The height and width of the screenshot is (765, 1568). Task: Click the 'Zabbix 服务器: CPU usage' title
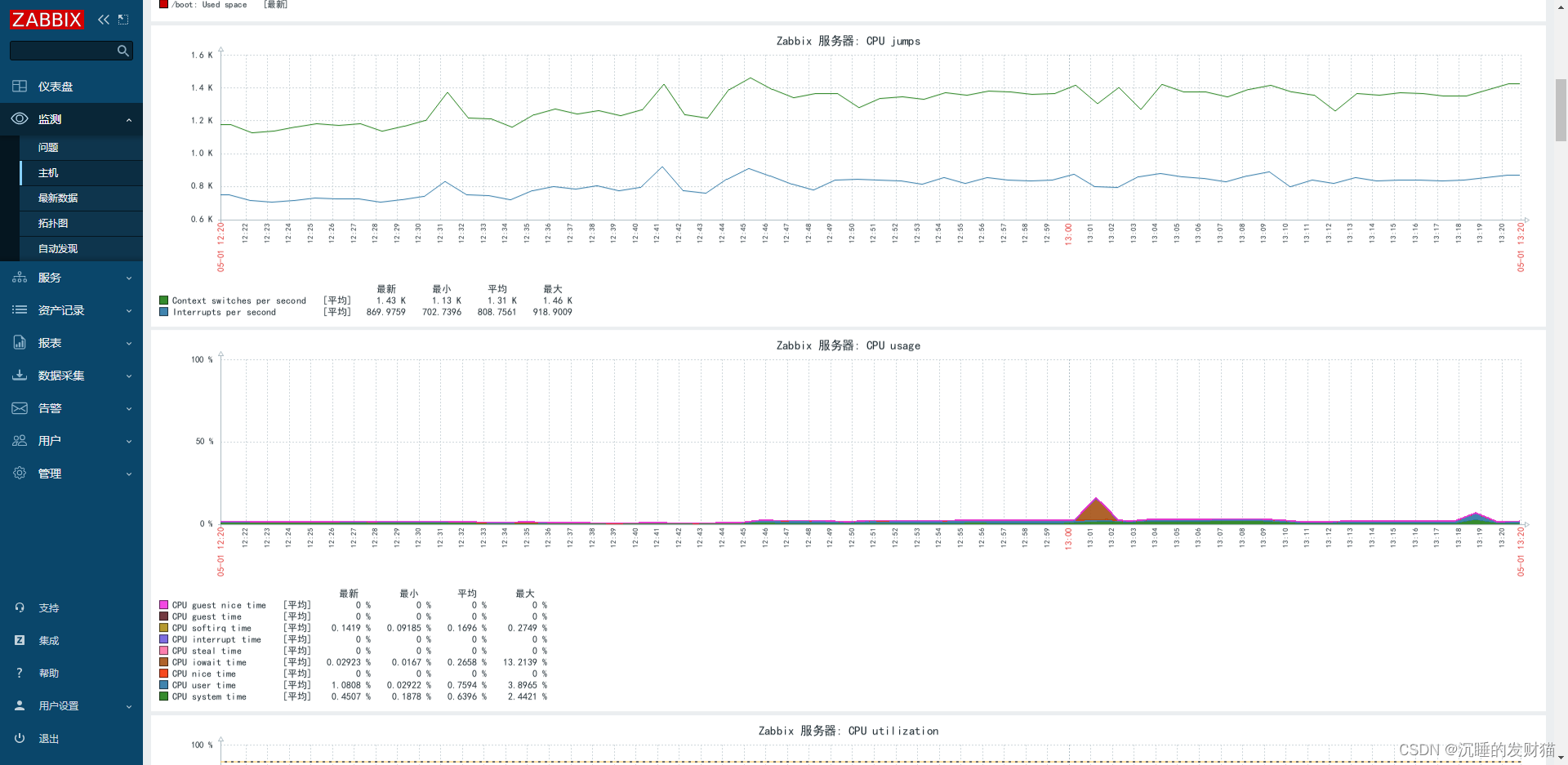[x=848, y=345]
